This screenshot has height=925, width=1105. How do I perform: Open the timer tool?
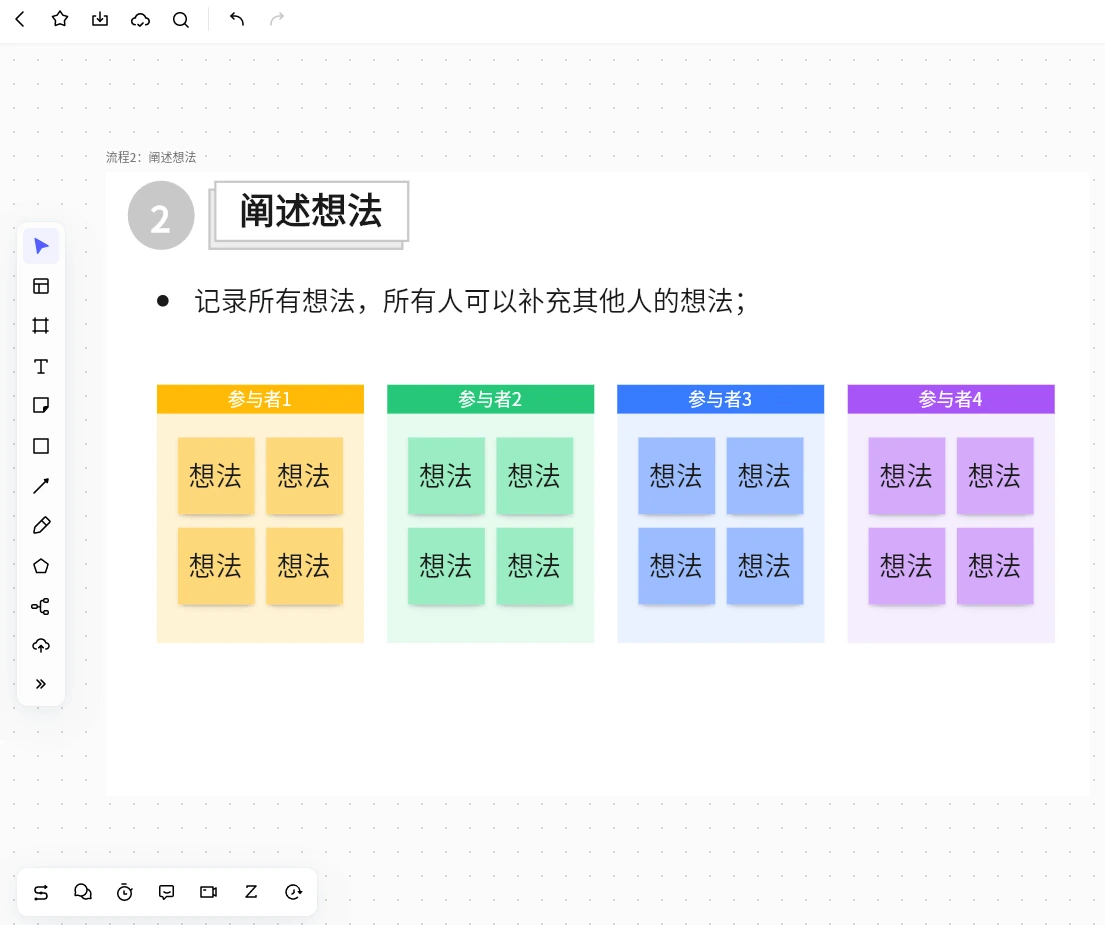pyautogui.click(x=125, y=892)
